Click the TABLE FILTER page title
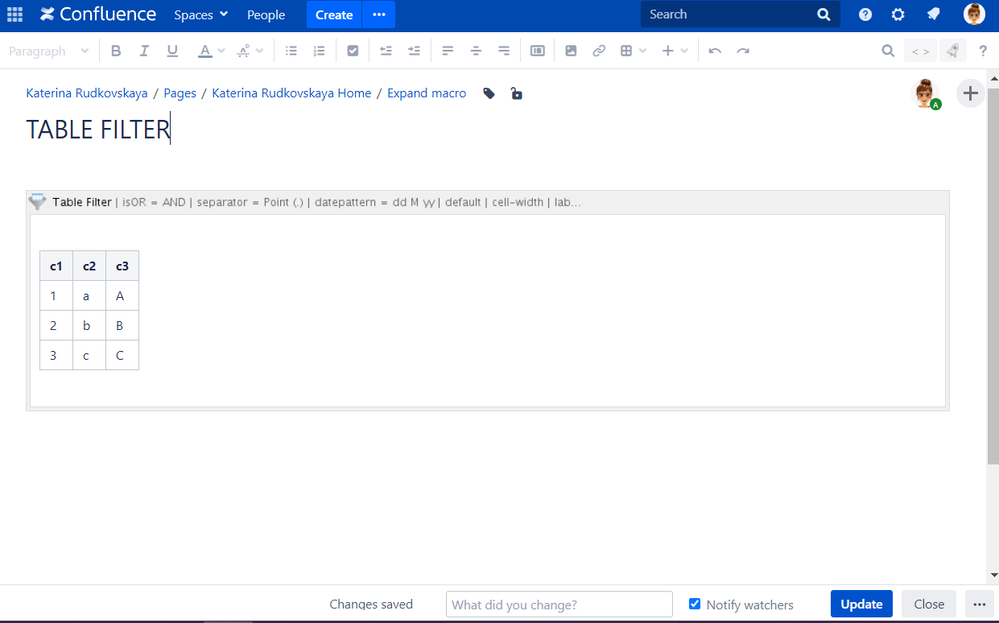 (x=98, y=129)
